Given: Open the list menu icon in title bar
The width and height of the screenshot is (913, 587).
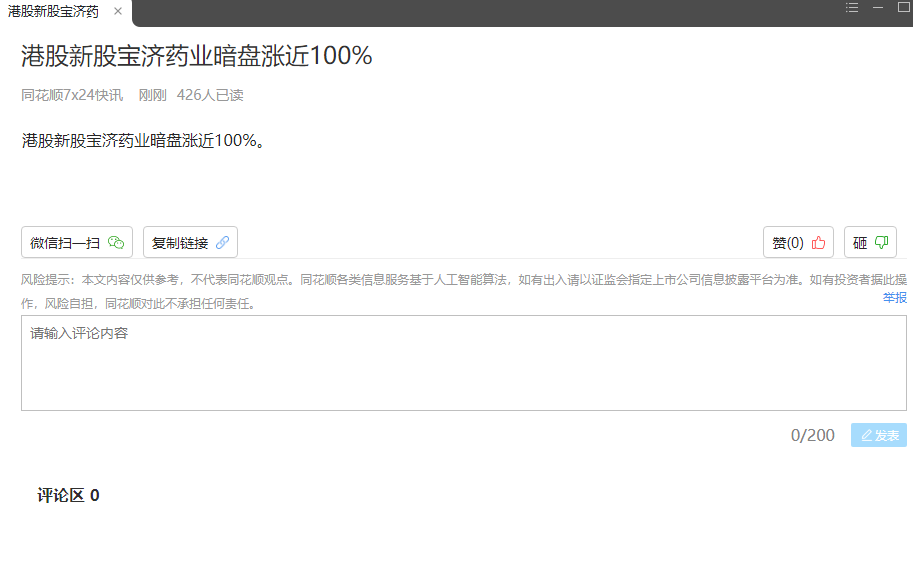Looking at the screenshot, I should 852,8.
